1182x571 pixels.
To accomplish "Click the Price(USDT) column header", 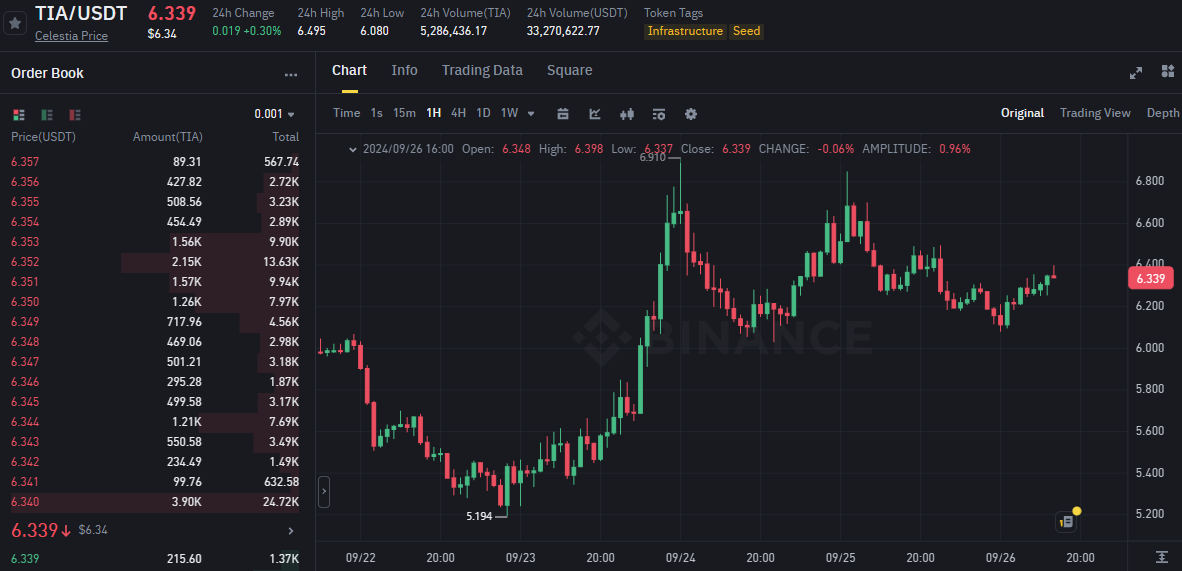I will click(x=44, y=137).
